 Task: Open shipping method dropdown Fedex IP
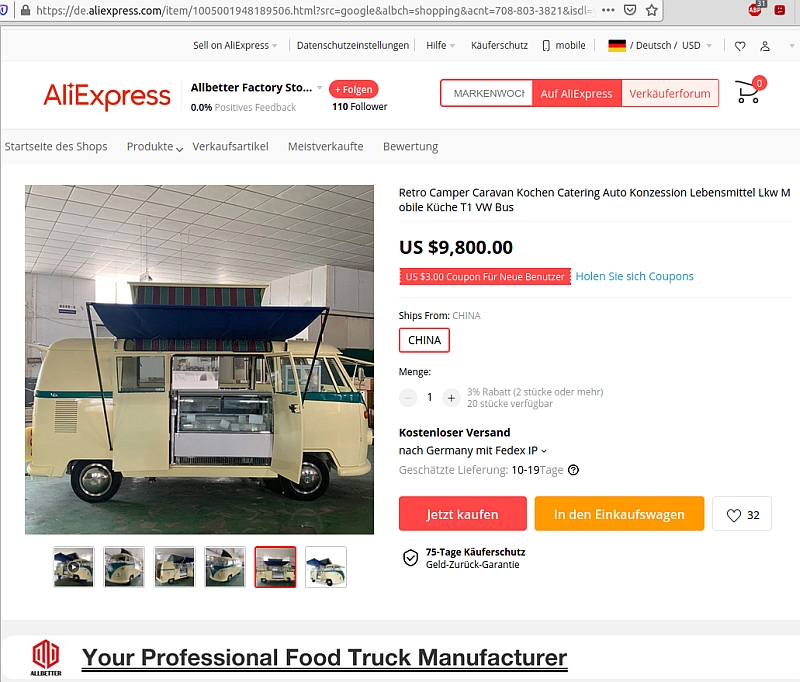(x=473, y=451)
